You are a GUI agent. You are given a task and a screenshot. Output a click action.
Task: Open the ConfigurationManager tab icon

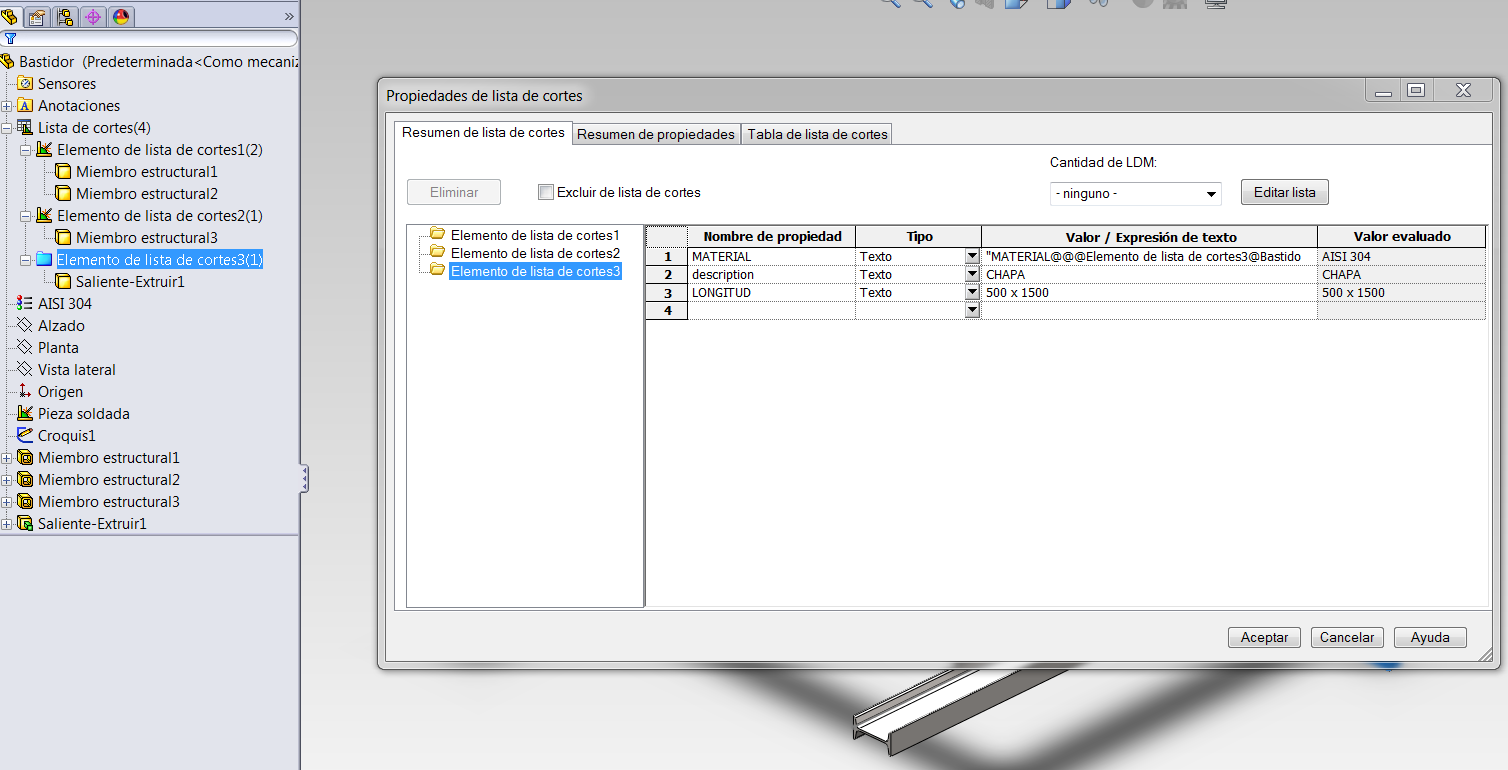click(x=66, y=16)
